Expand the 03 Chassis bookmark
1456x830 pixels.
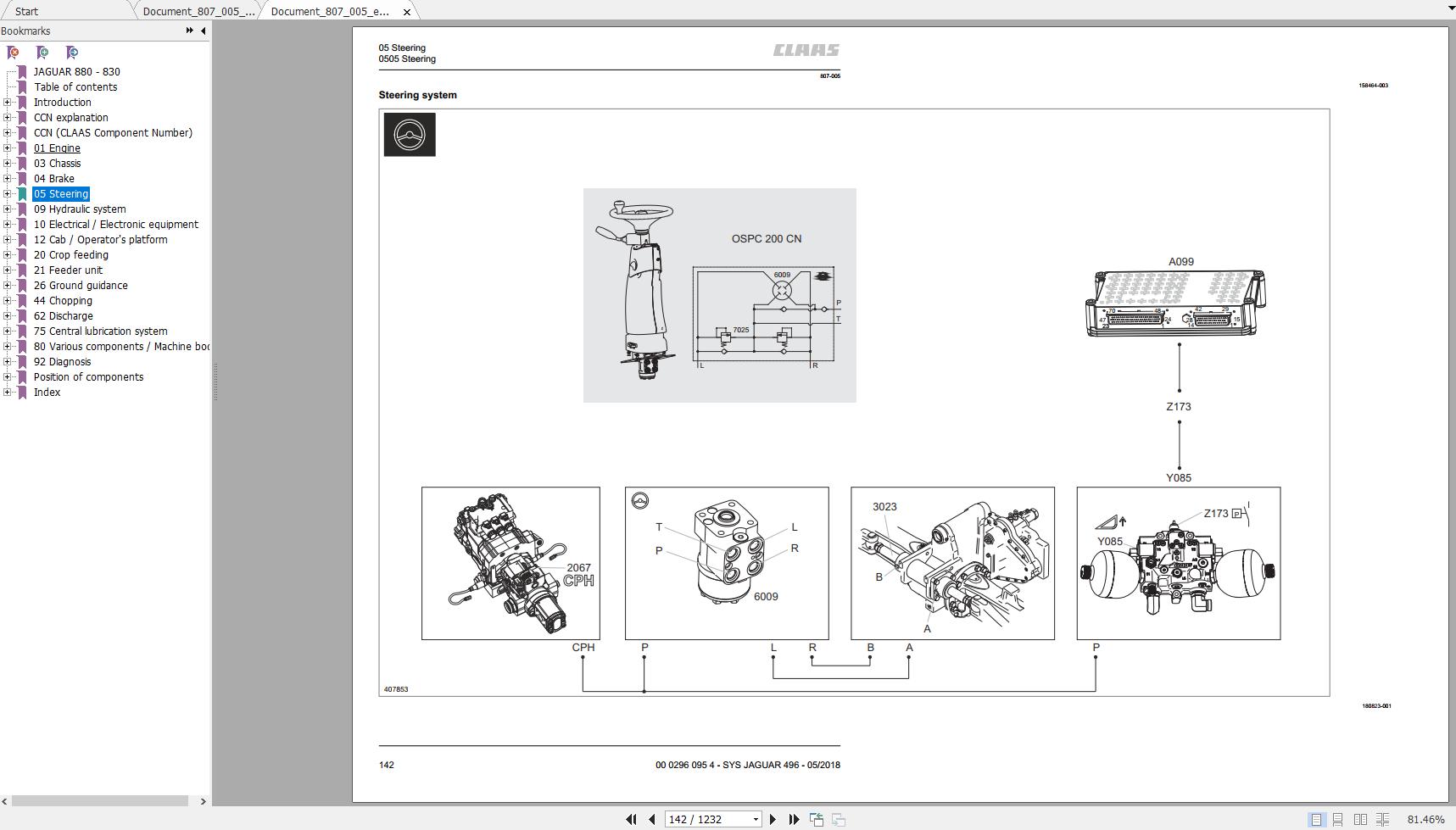(8, 164)
